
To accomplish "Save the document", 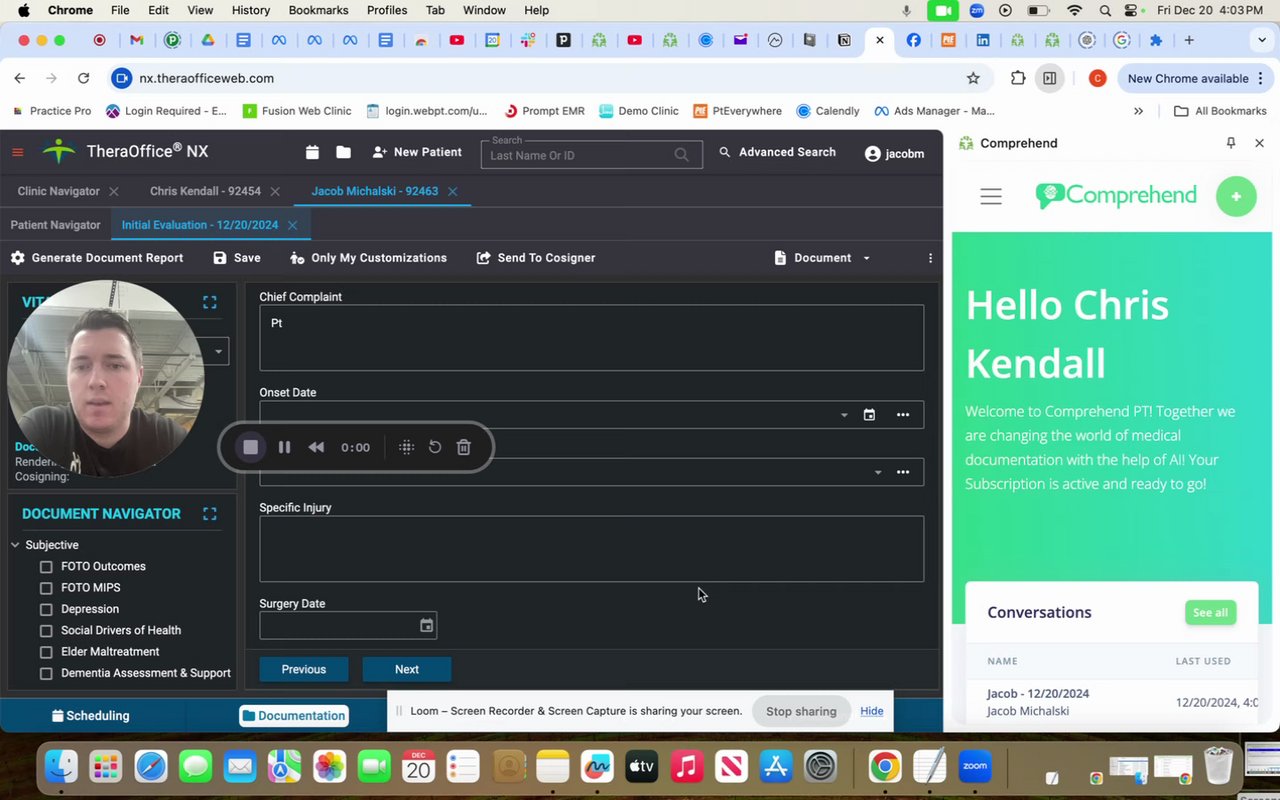I will click(237, 258).
